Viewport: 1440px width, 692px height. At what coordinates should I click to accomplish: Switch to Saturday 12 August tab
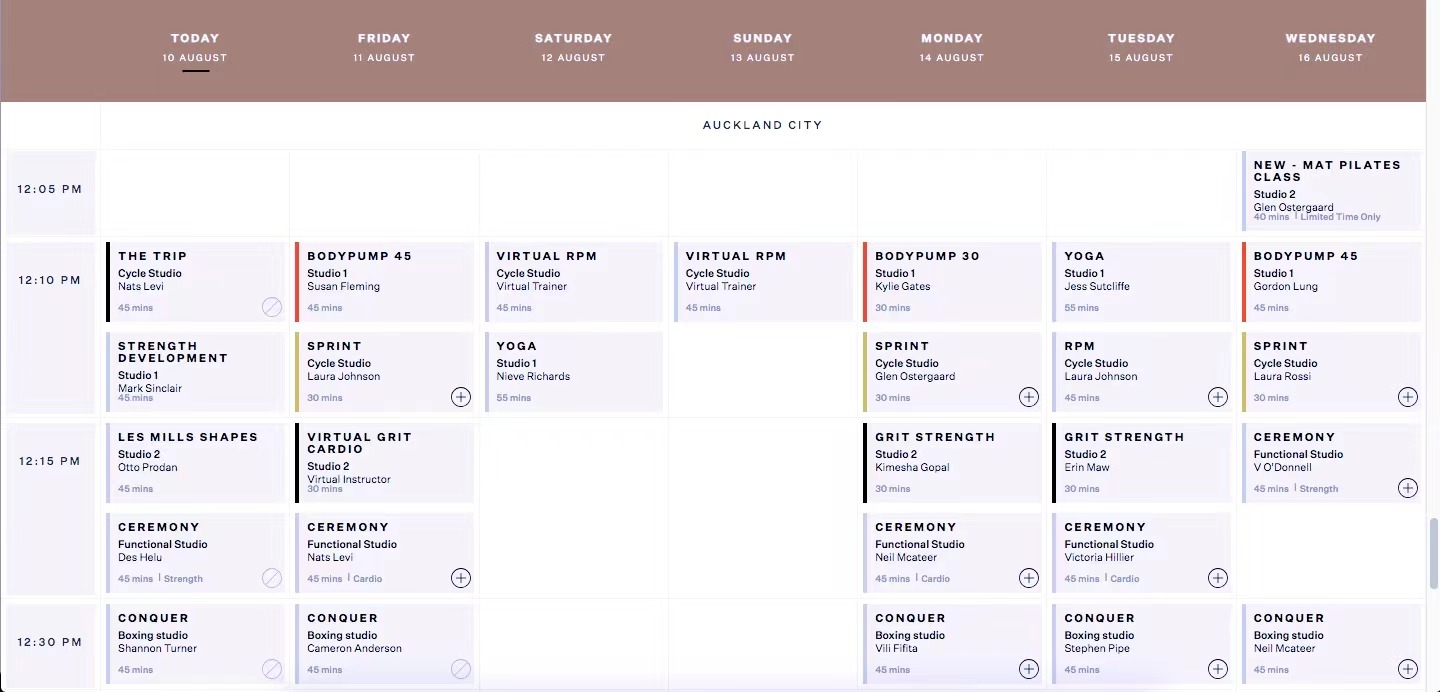(x=573, y=47)
